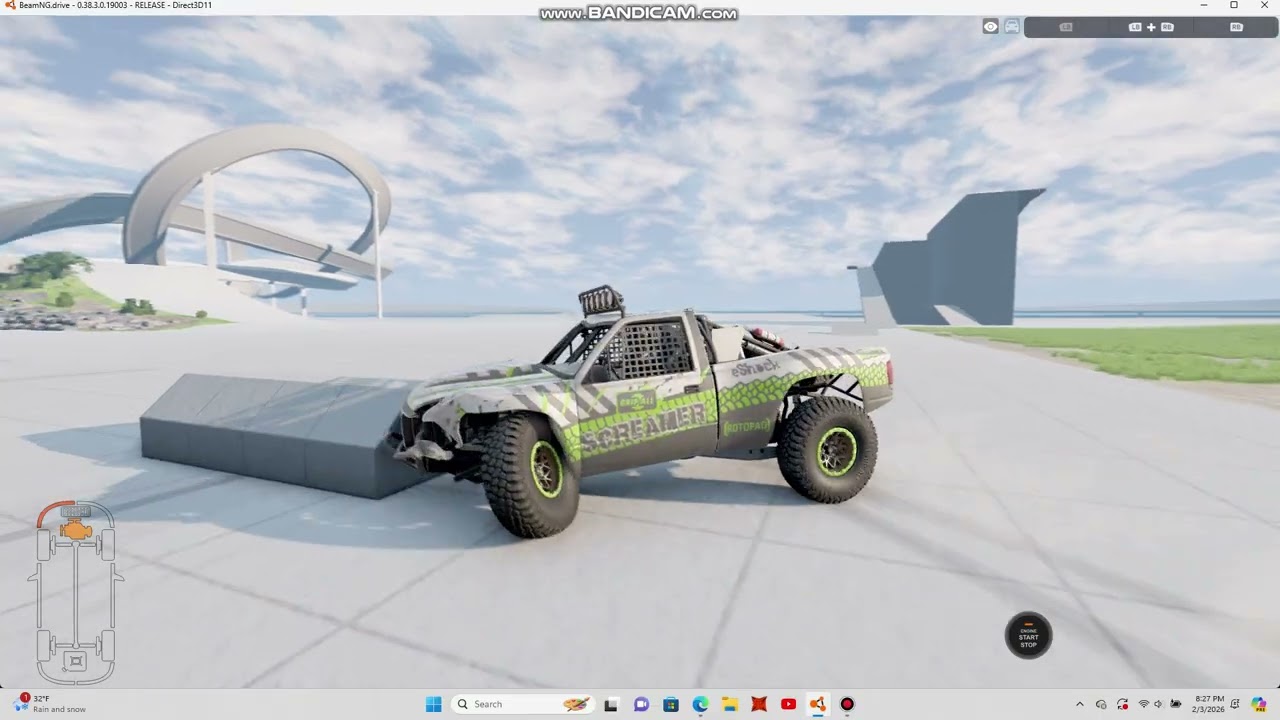Expand the hidden system tray icons

click(1079, 704)
